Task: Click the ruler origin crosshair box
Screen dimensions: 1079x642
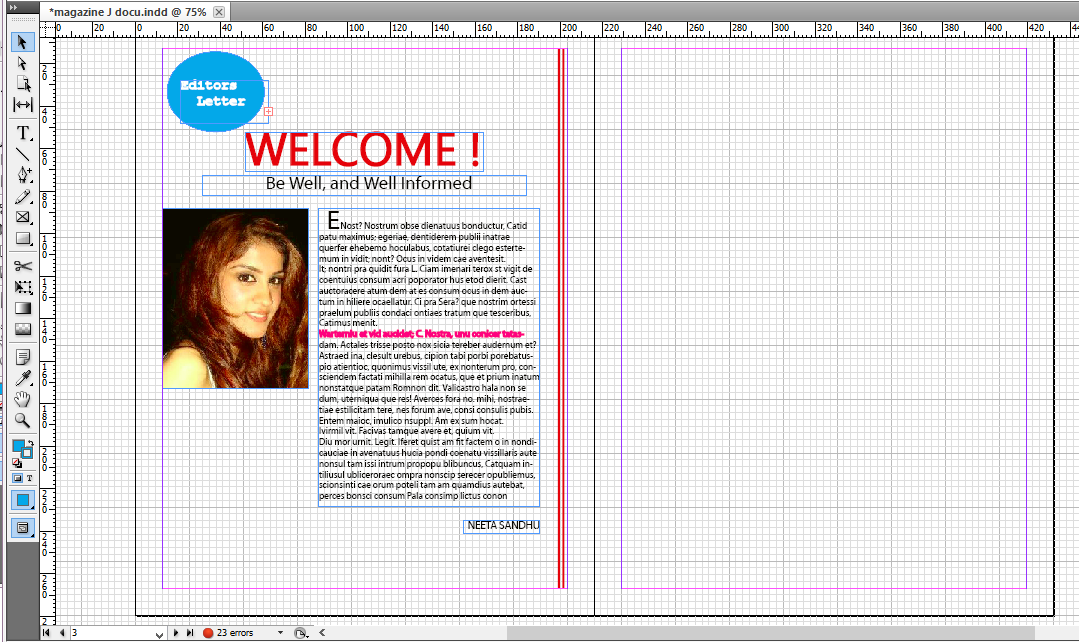Action: coord(47,29)
